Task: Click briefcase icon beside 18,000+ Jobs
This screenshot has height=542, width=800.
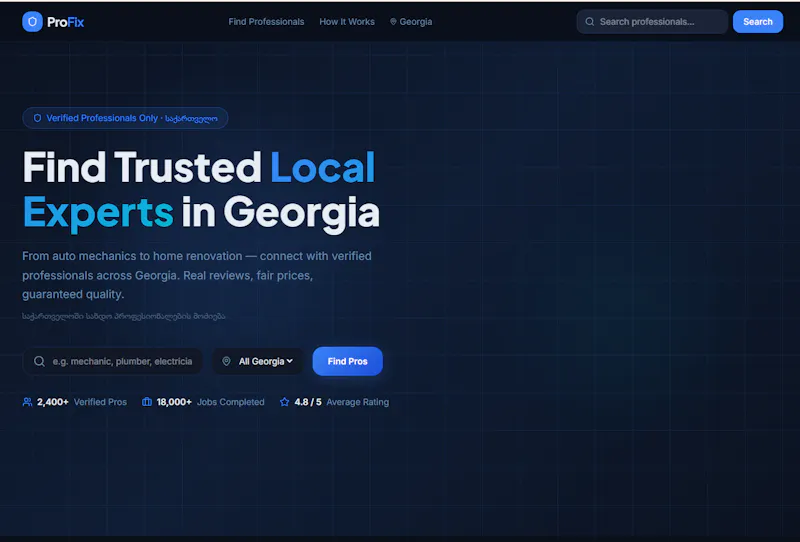Action: [147, 402]
